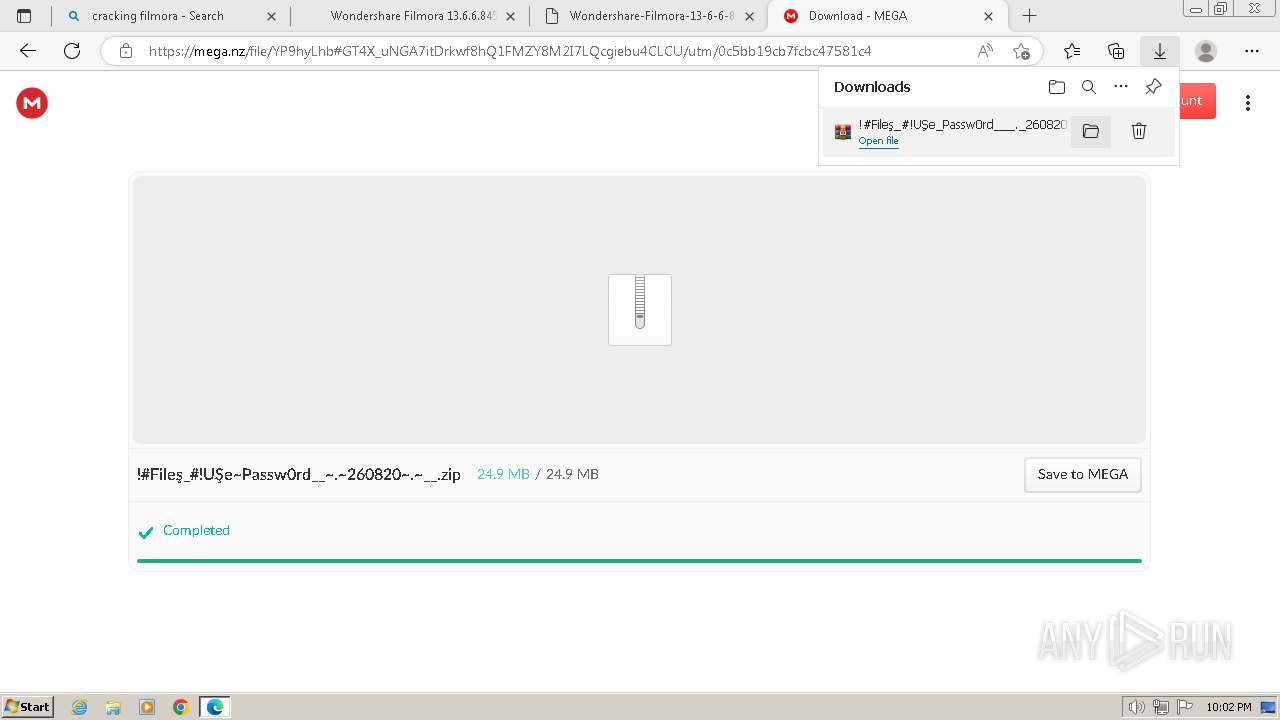Toggle the Downloads toolbar button

(x=1160, y=51)
